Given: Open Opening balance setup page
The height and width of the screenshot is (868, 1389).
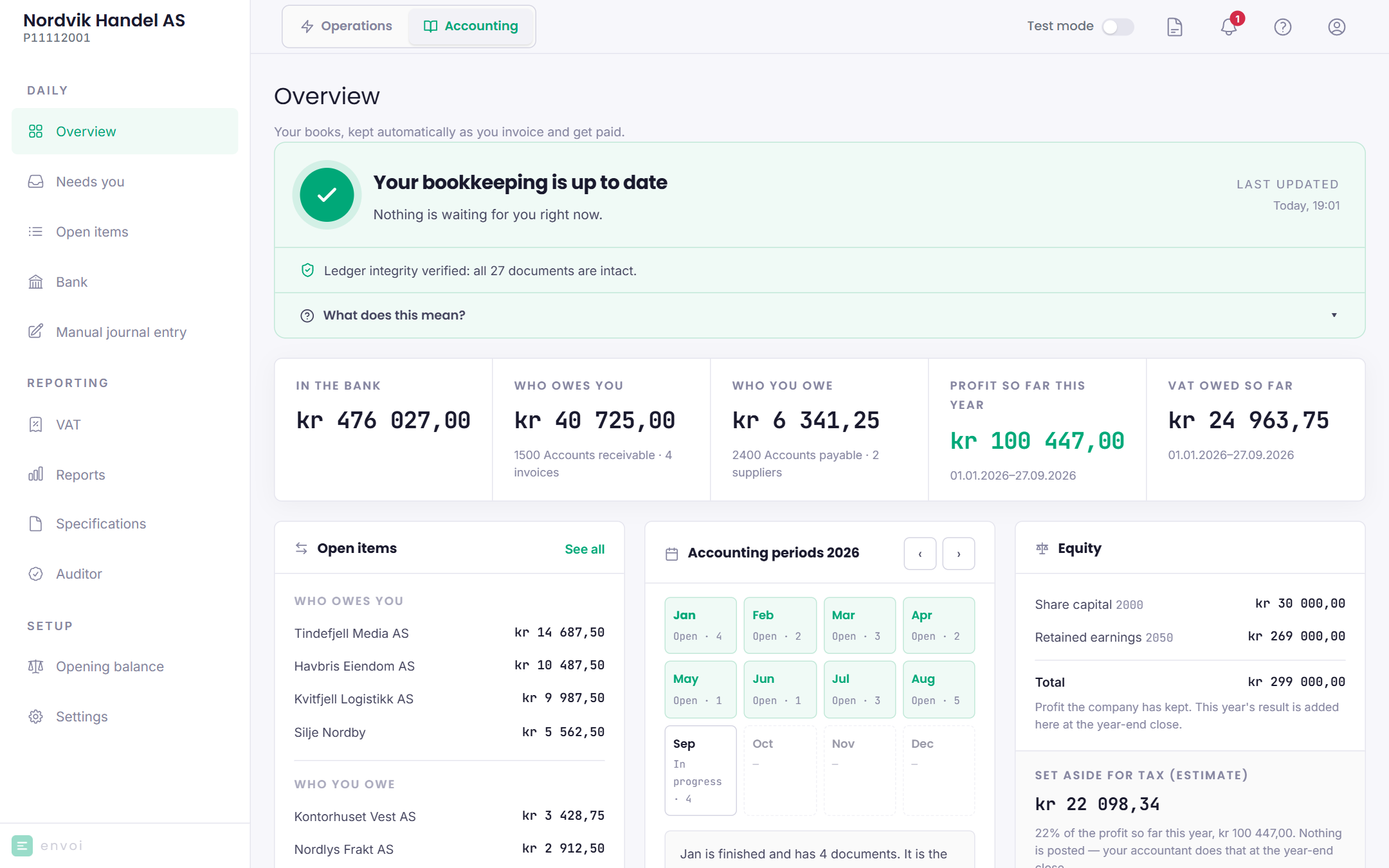Looking at the screenshot, I should pyautogui.click(x=125, y=666).
